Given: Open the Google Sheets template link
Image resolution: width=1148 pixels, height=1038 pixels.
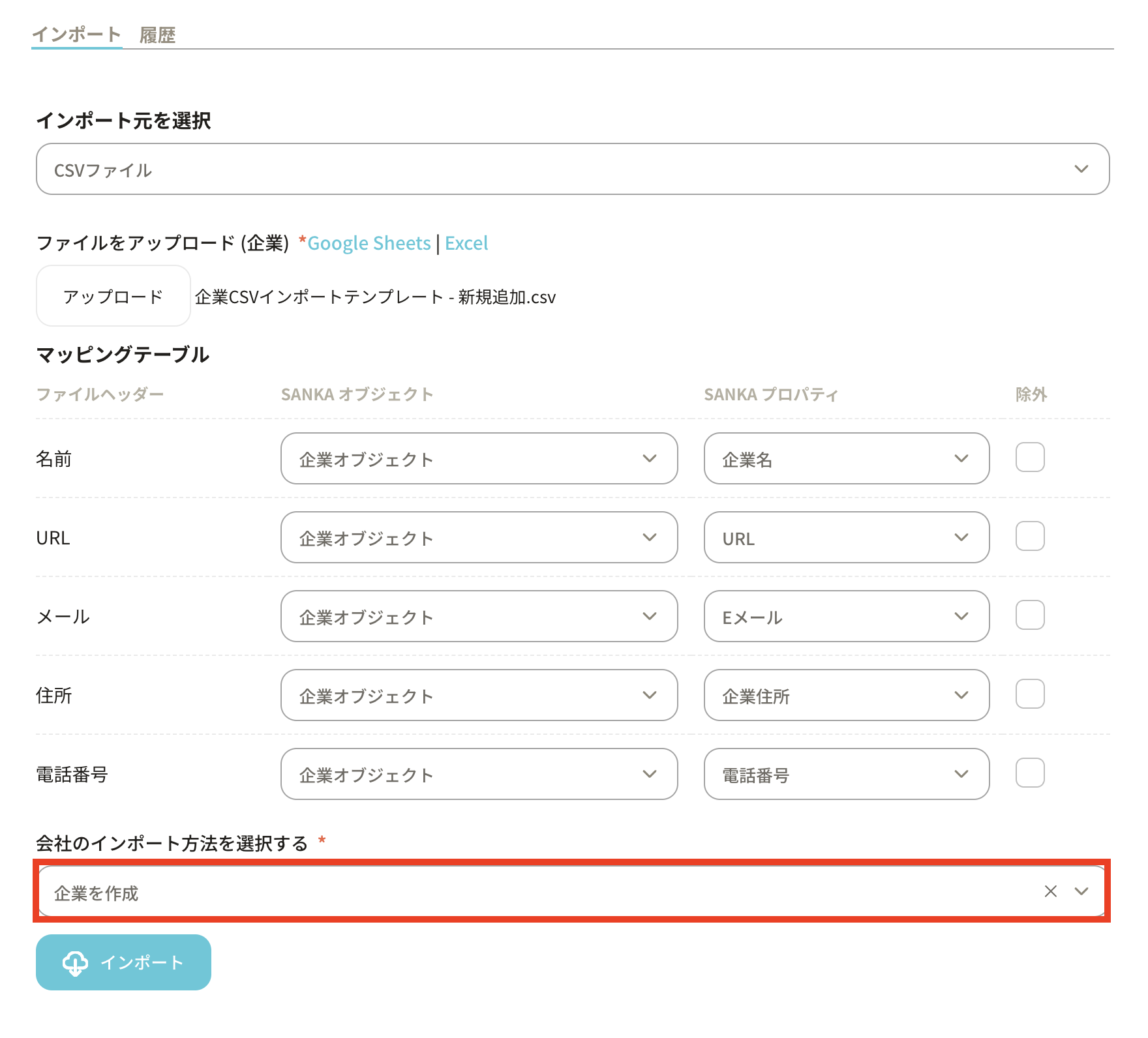Looking at the screenshot, I should pos(369,243).
